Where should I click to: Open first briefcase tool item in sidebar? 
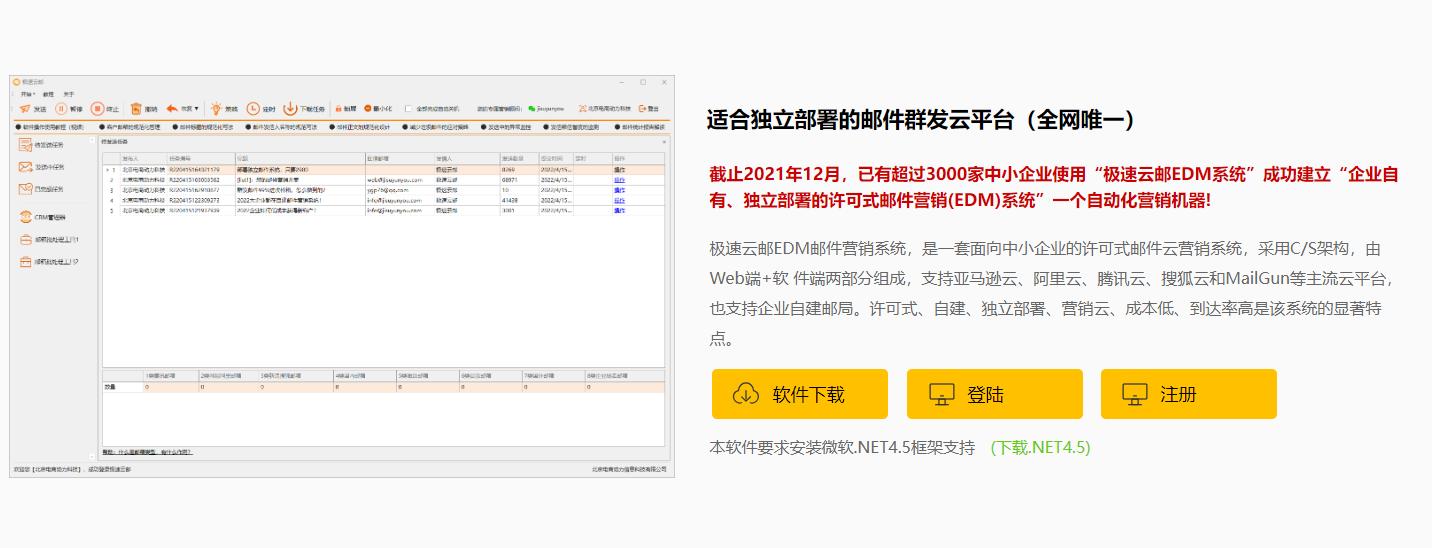pyautogui.click(x=49, y=240)
